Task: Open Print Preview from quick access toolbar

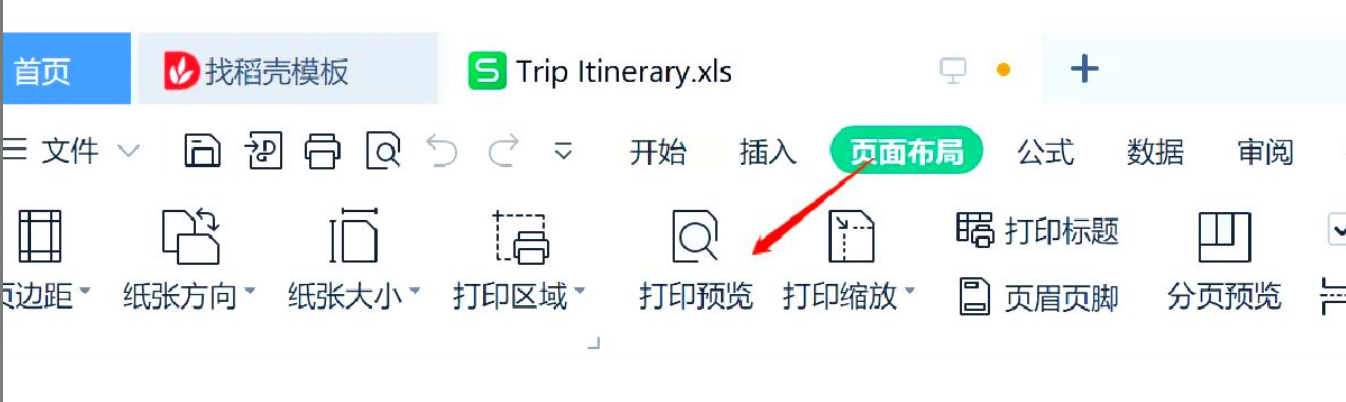Action: coord(383,151)
